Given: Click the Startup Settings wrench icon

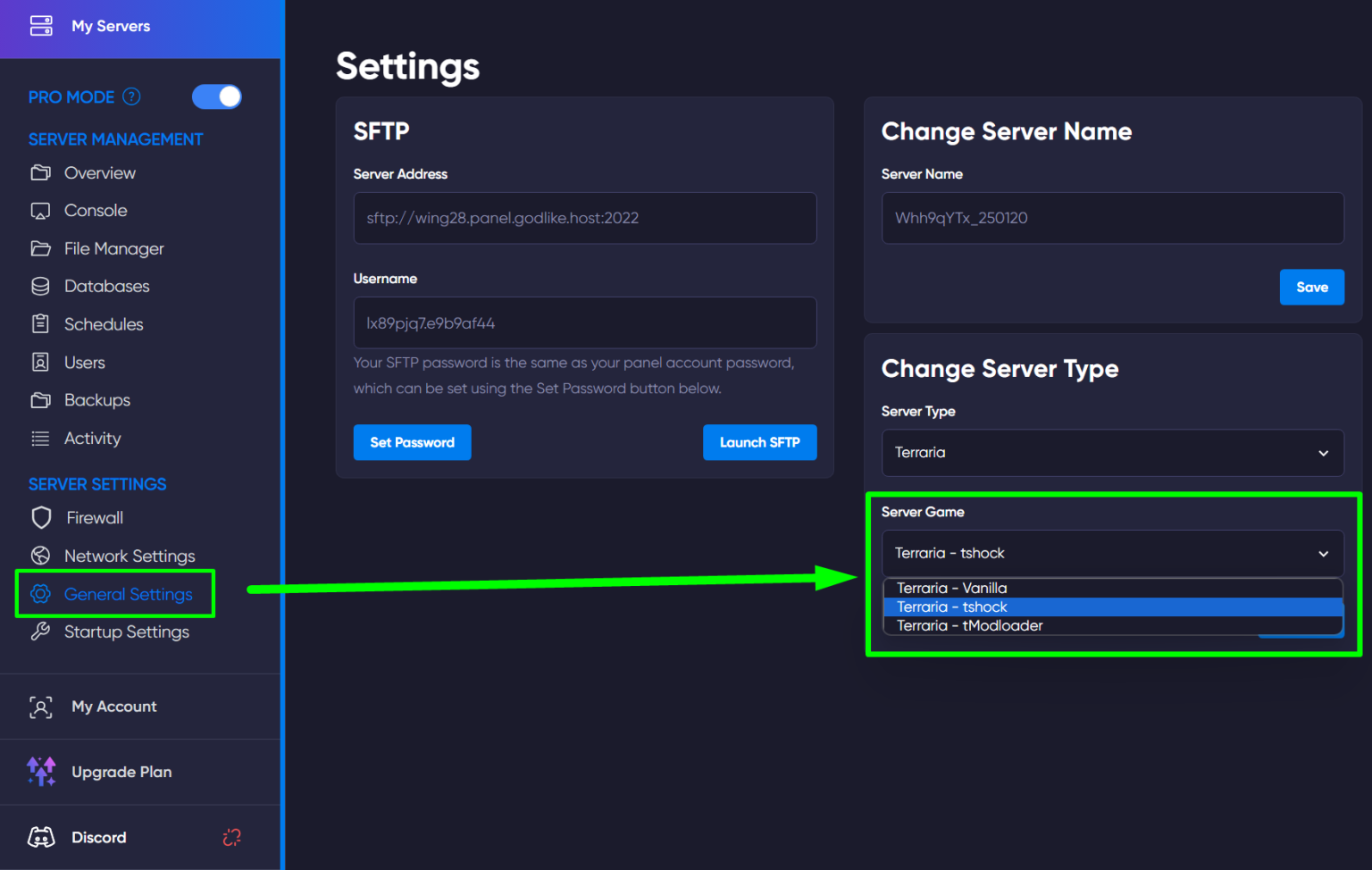Looking at the screenshot, I should (41, 632).
